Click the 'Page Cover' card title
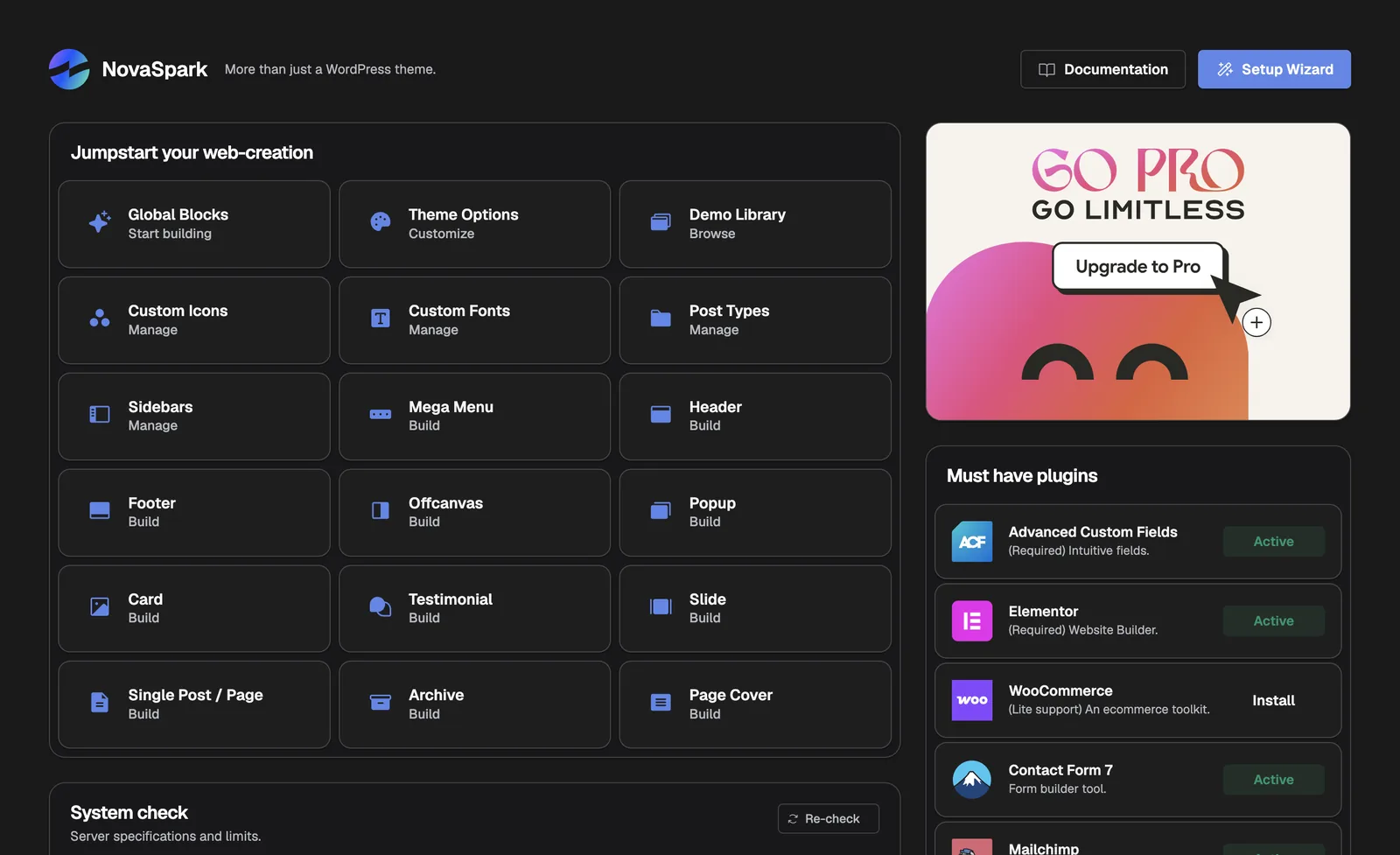 [731, 695]
